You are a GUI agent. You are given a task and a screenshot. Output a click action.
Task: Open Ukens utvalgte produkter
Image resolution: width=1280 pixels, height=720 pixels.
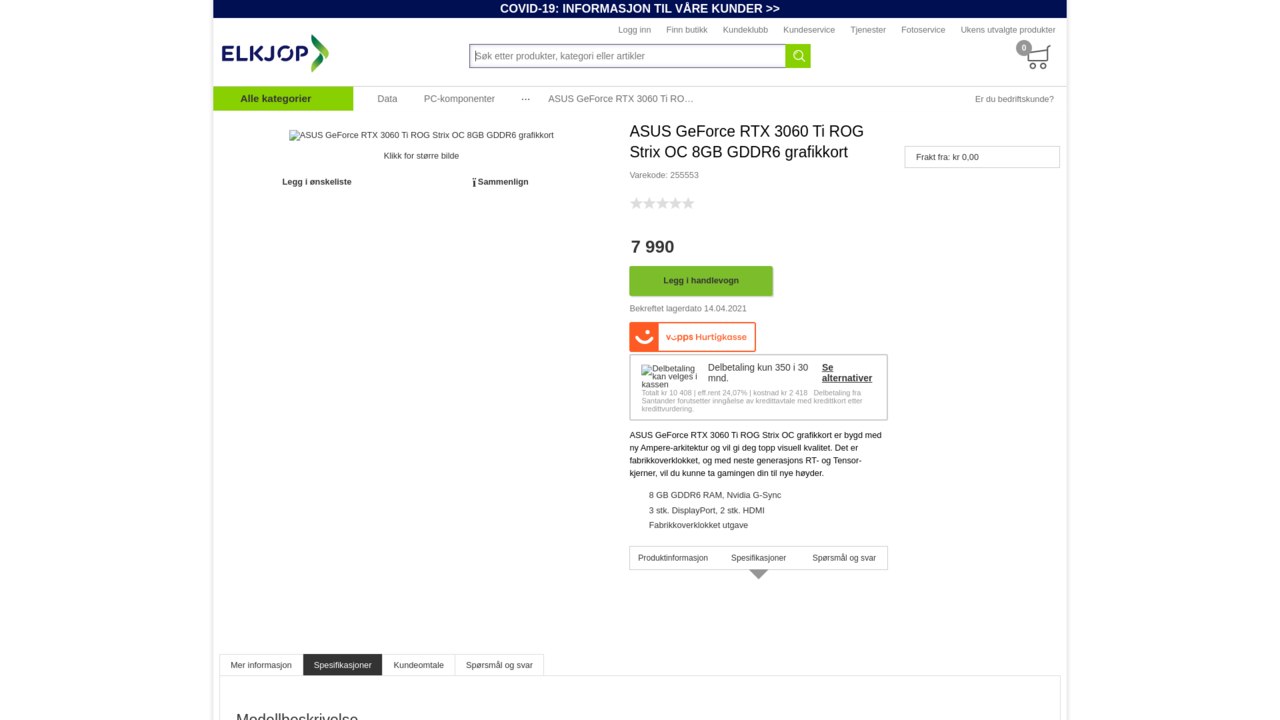coord(1008,30)
